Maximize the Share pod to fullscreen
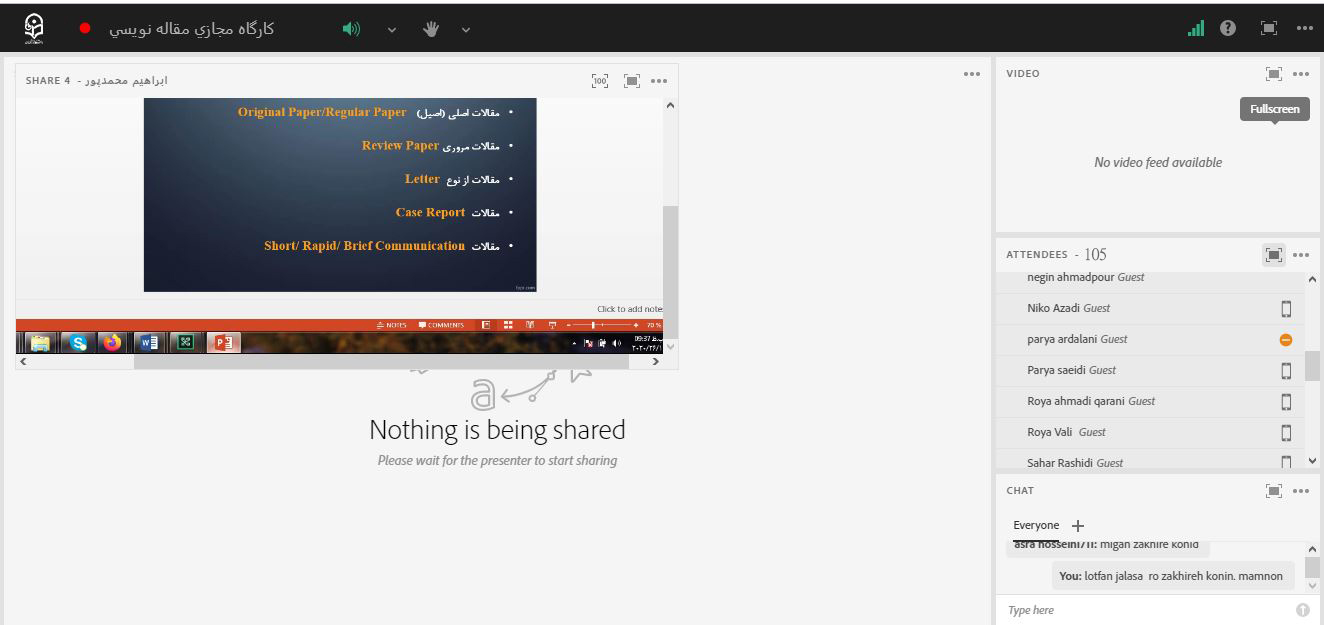1324x625 pixels. pyautogui.click(x=632, y=81)
